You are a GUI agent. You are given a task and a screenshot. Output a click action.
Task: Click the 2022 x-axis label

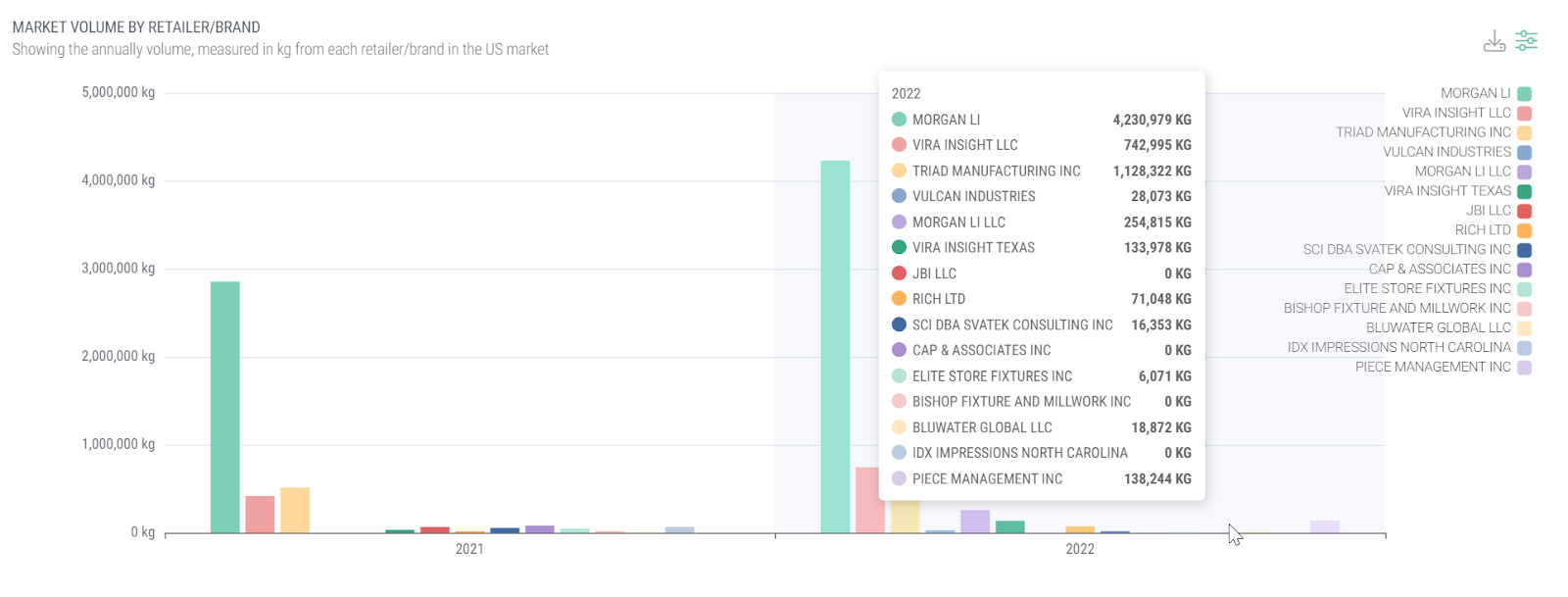(1080, 550)
